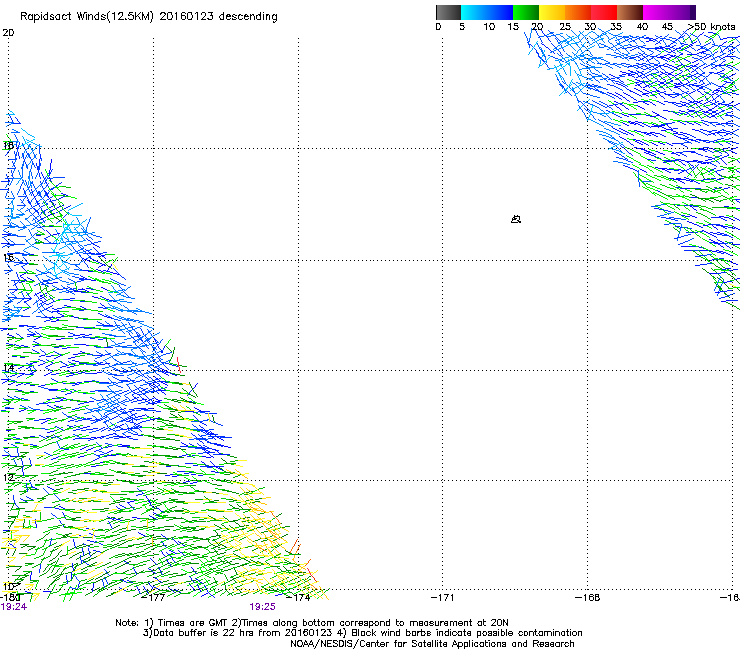Click the 14 latitude axis label
Image resolution: width=740 pixels, height=650 pixels.
tap(8, 367)
